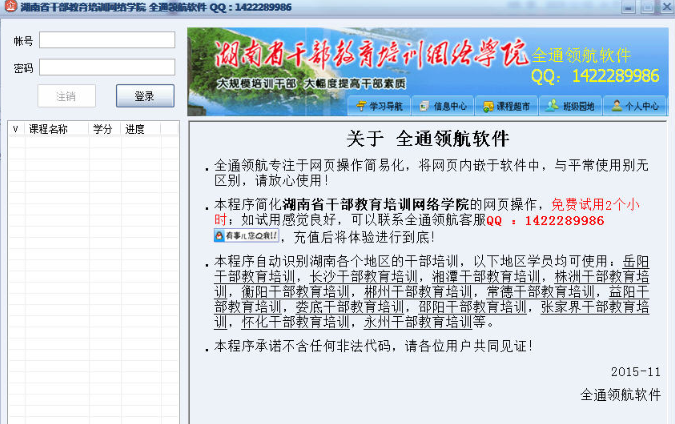Click the 个人中心 person icon

coord(618,105)
